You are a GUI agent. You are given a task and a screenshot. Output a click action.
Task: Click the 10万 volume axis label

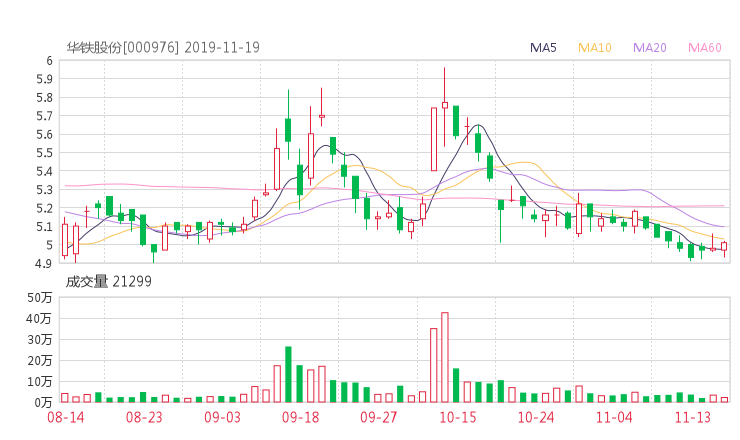(x=40, y=382)
